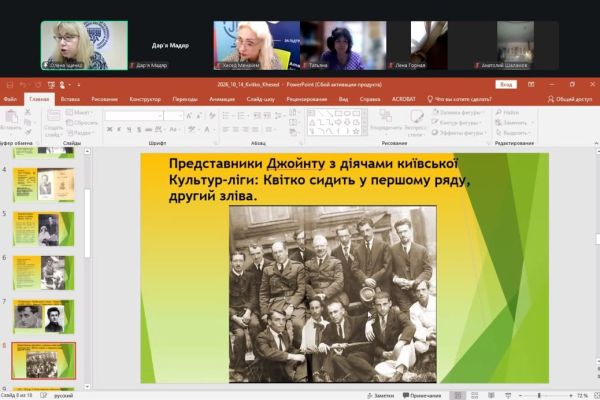Image resolution: width=600 pixels, height=400 pixels.
Task: Open the Эффекты фигуры effects dropdown
Action: (459, 133)
